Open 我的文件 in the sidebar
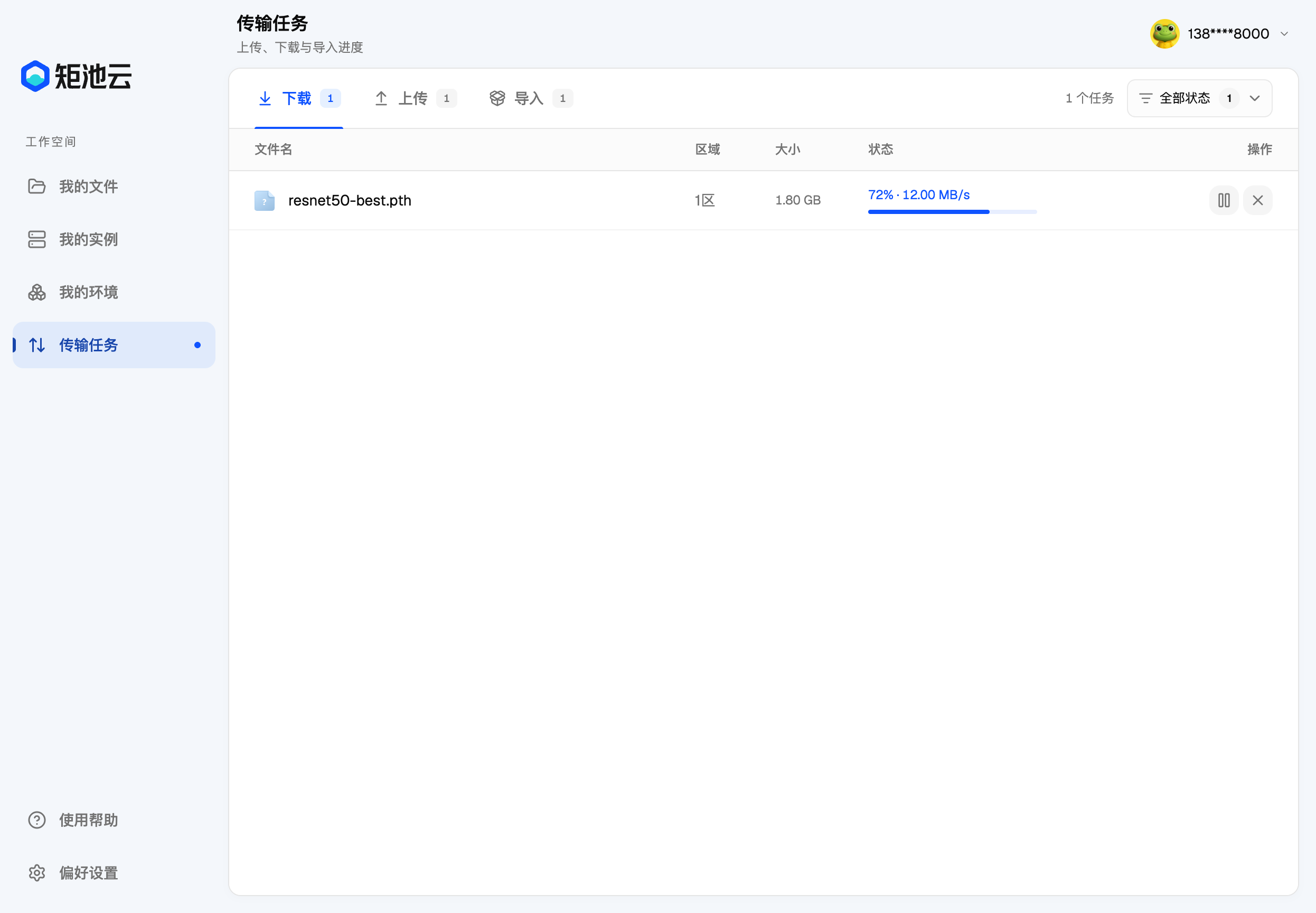Viewport: 1316px width, 913px height. [x=114, y=187]
